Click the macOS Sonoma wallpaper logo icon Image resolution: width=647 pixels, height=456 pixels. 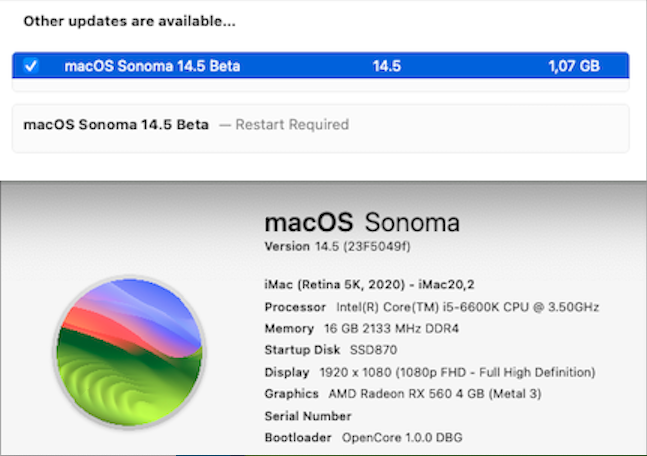point(130,352)
